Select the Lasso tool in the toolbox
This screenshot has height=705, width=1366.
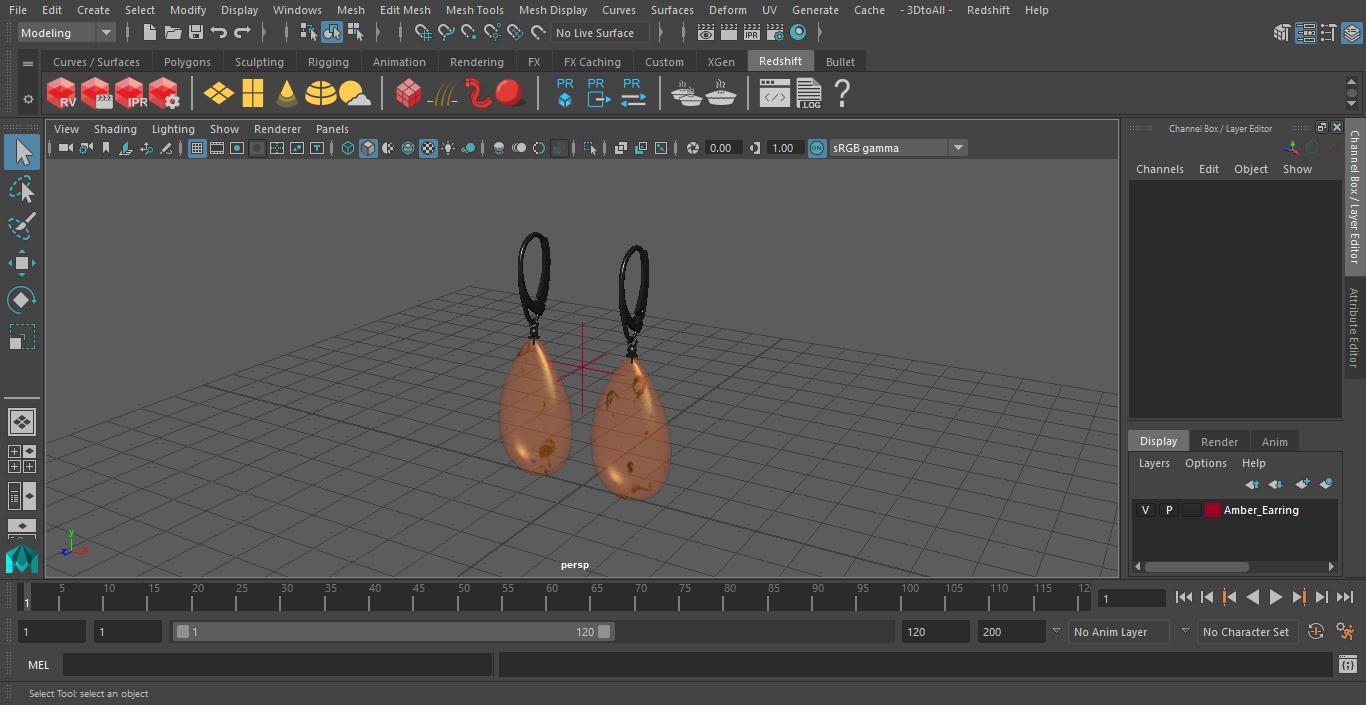tap(21, 190)
